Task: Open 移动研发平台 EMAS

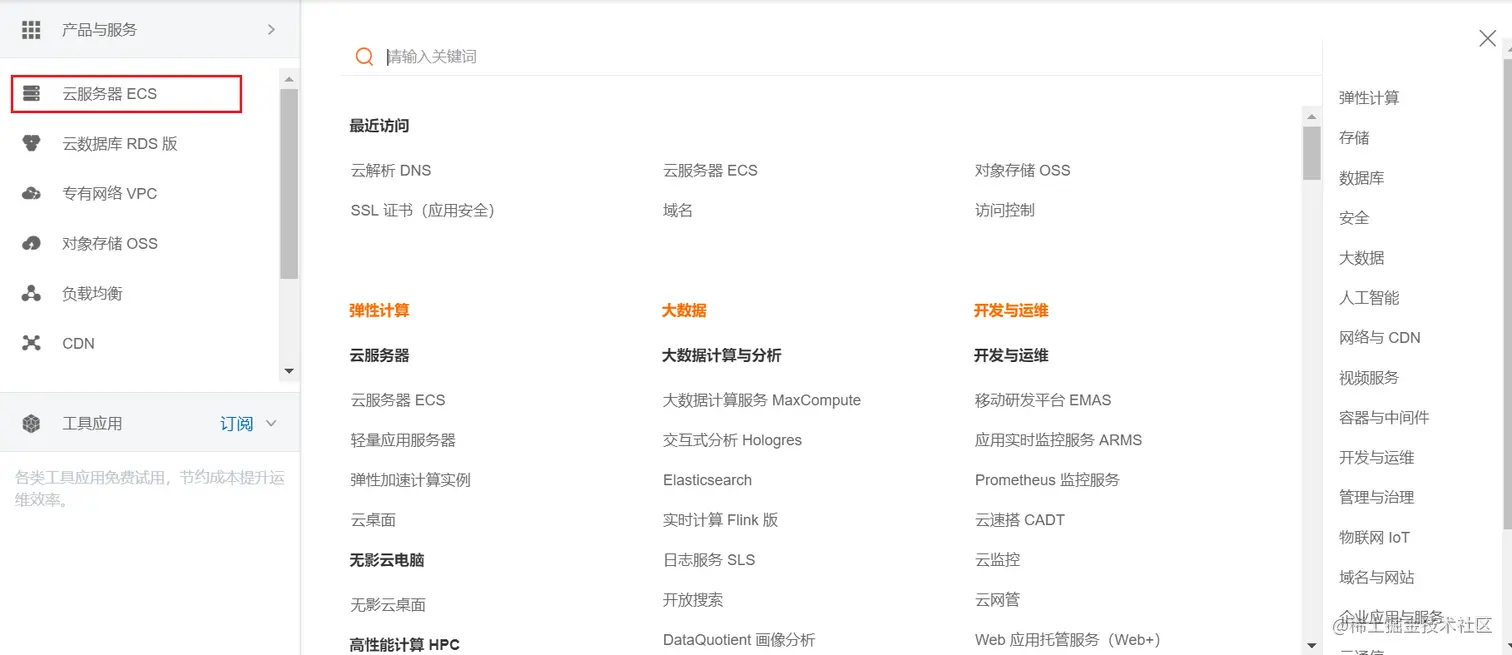Action: point(1043,401)
